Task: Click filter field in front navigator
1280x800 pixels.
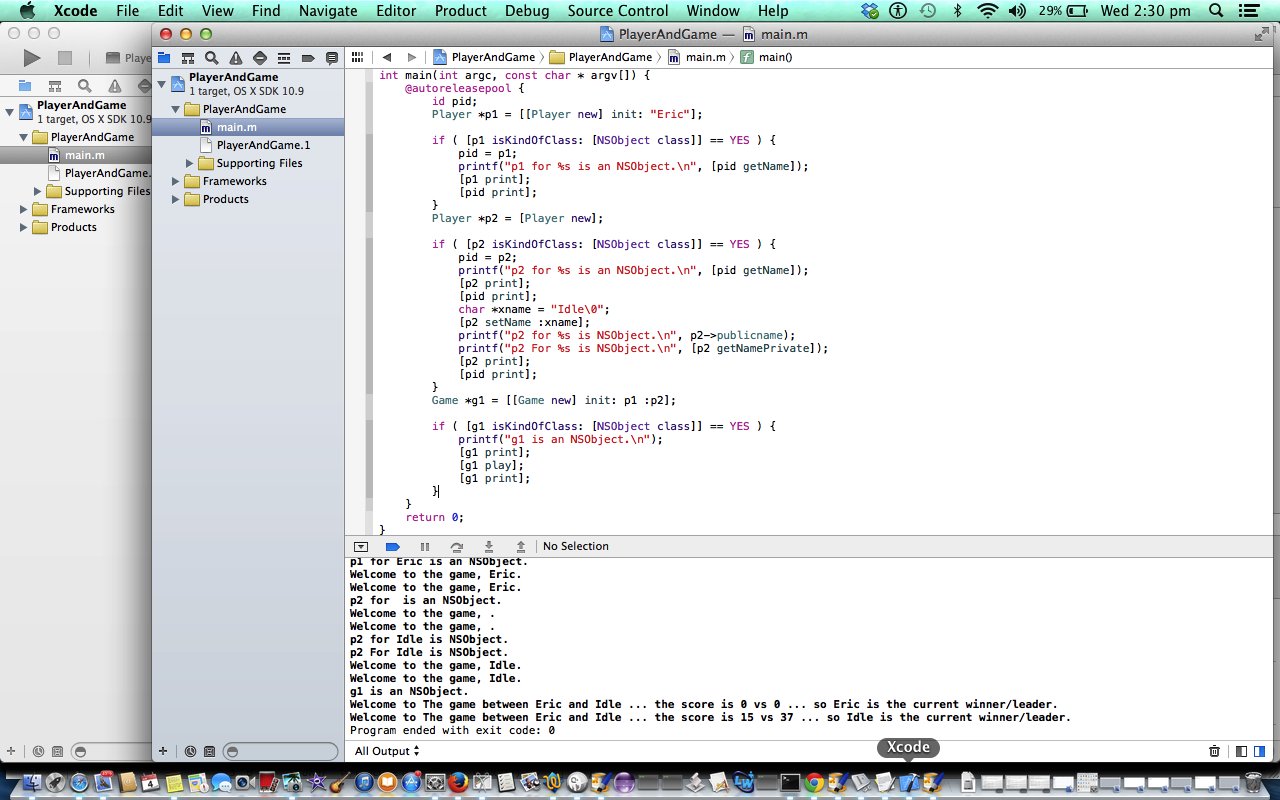Action: (280, 751)
